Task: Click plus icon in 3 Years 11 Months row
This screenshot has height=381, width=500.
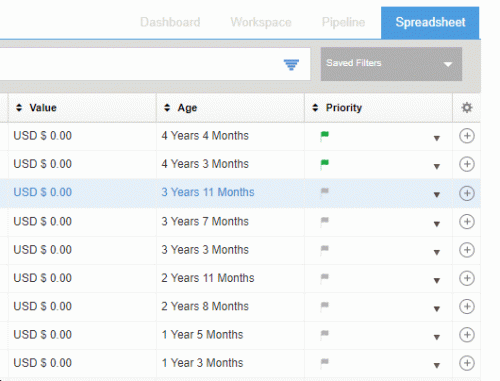Action: [x=467, y=193]
